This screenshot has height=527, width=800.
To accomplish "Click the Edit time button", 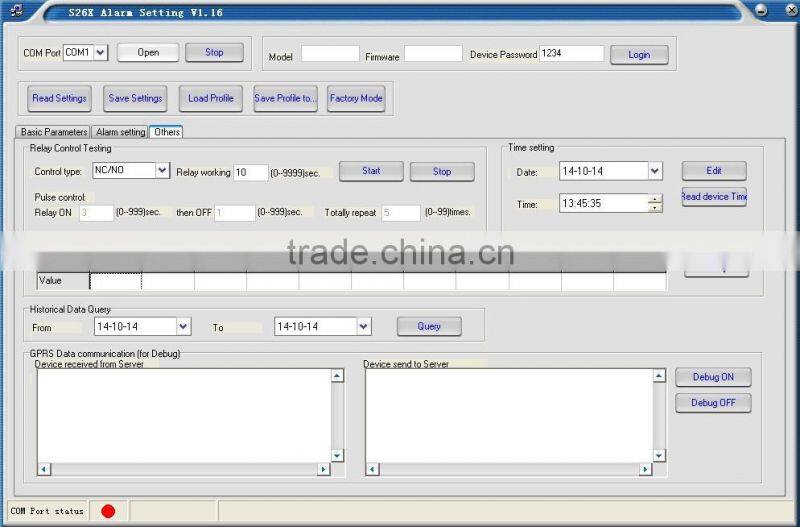I will tap(714, 171).
